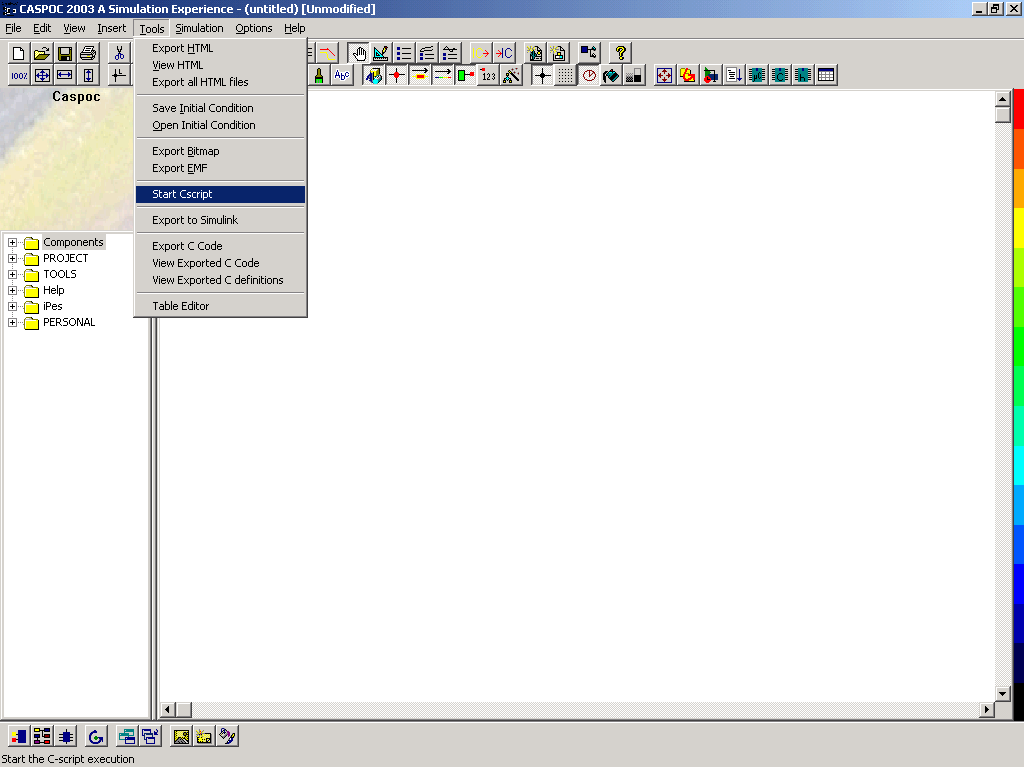This screenshot has width=1024, height=768.
Task: Select the Components tree label
Action: click(73, 242)
